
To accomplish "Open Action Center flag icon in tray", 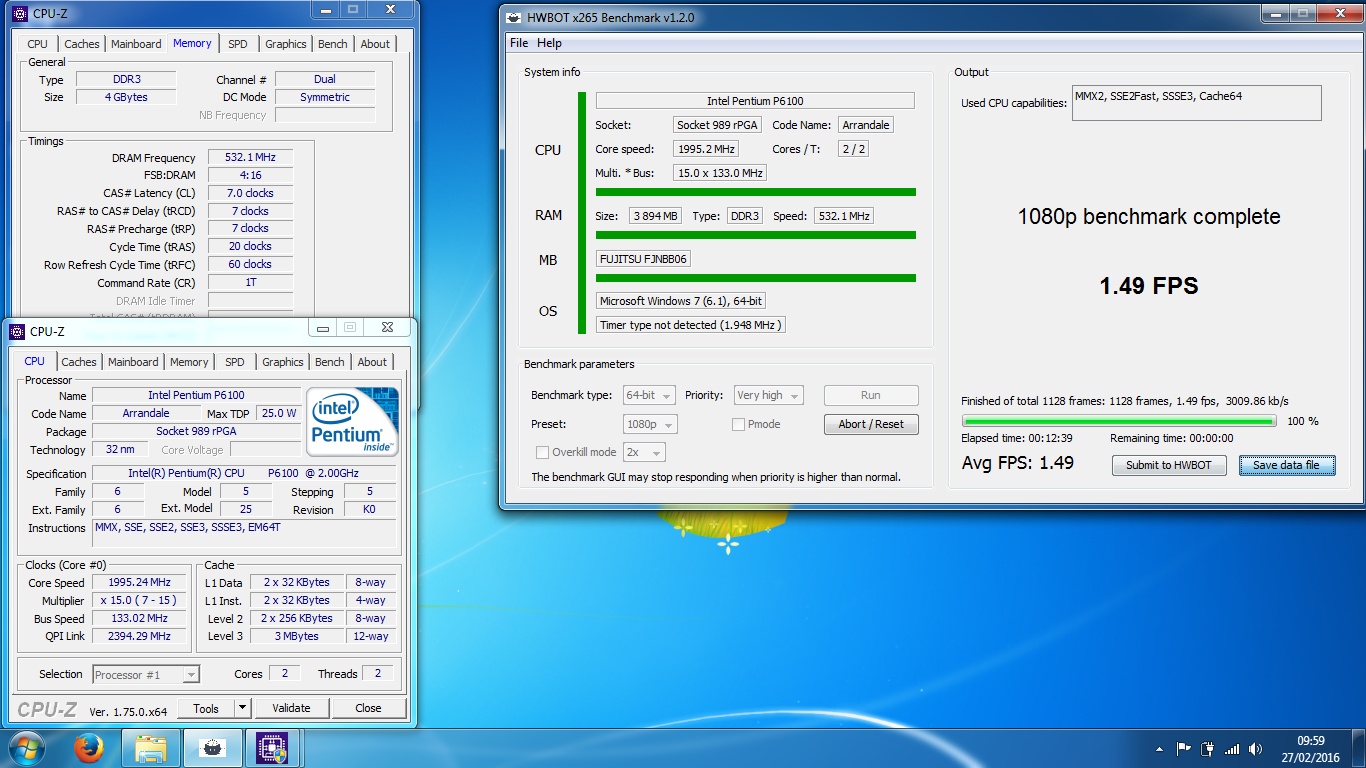I will (1183, 748).
